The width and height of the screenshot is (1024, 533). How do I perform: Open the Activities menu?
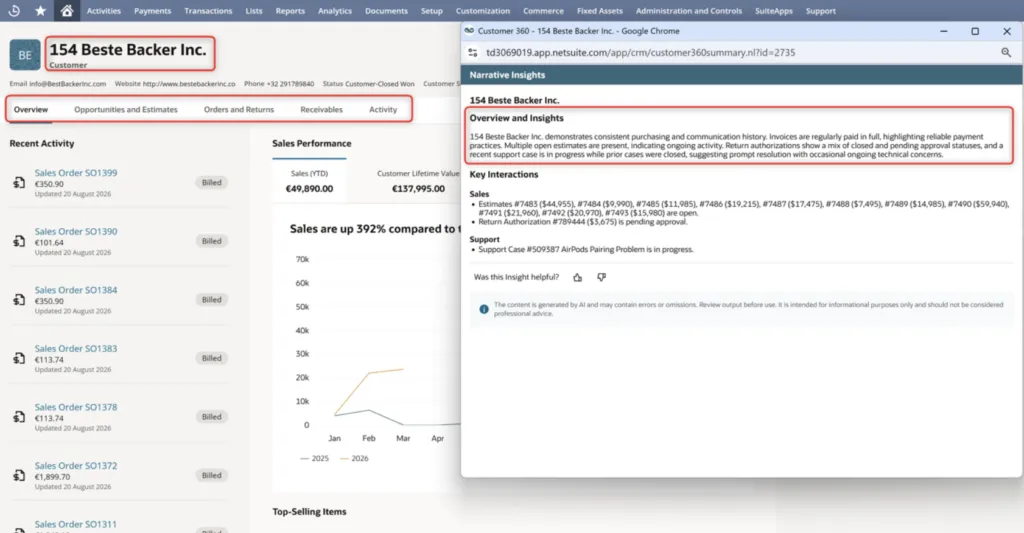104,11
